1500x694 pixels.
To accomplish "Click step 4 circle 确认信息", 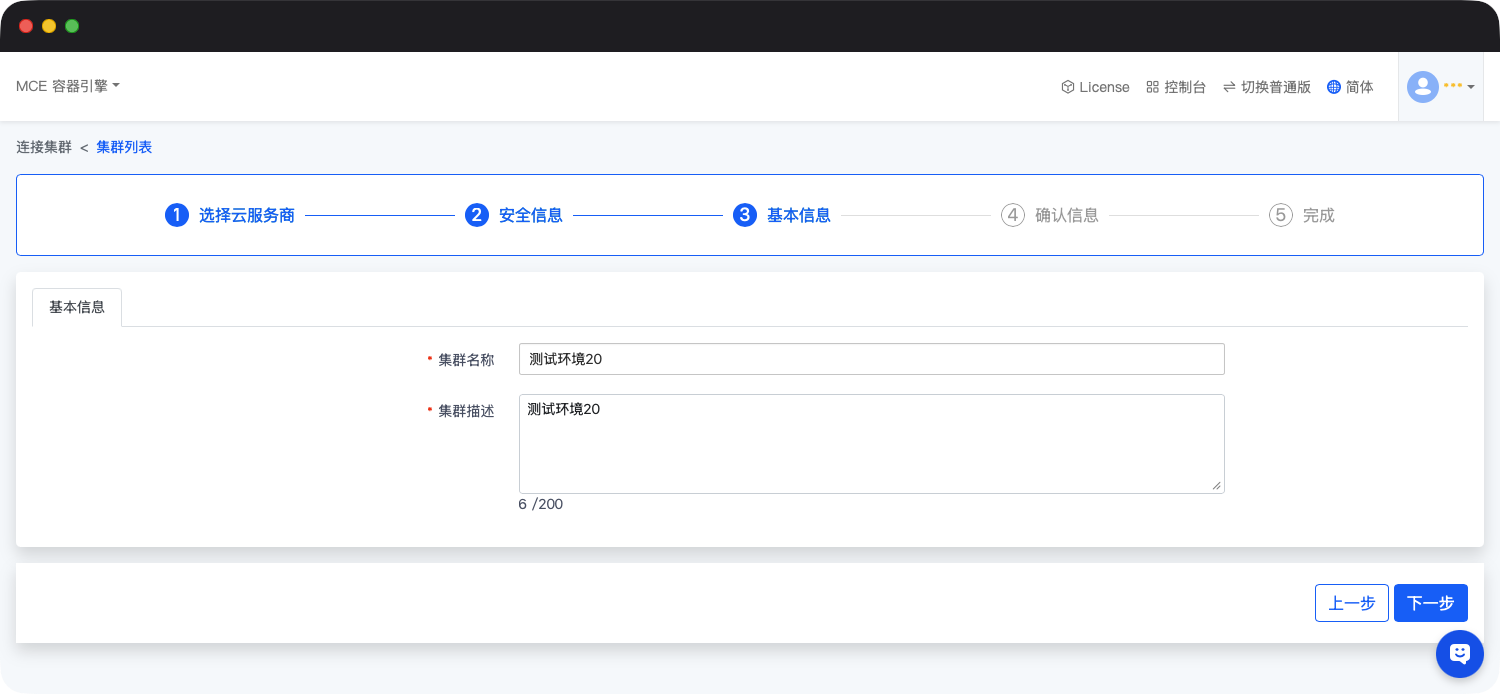I will pyautogui.click(x=1013, y=215).
